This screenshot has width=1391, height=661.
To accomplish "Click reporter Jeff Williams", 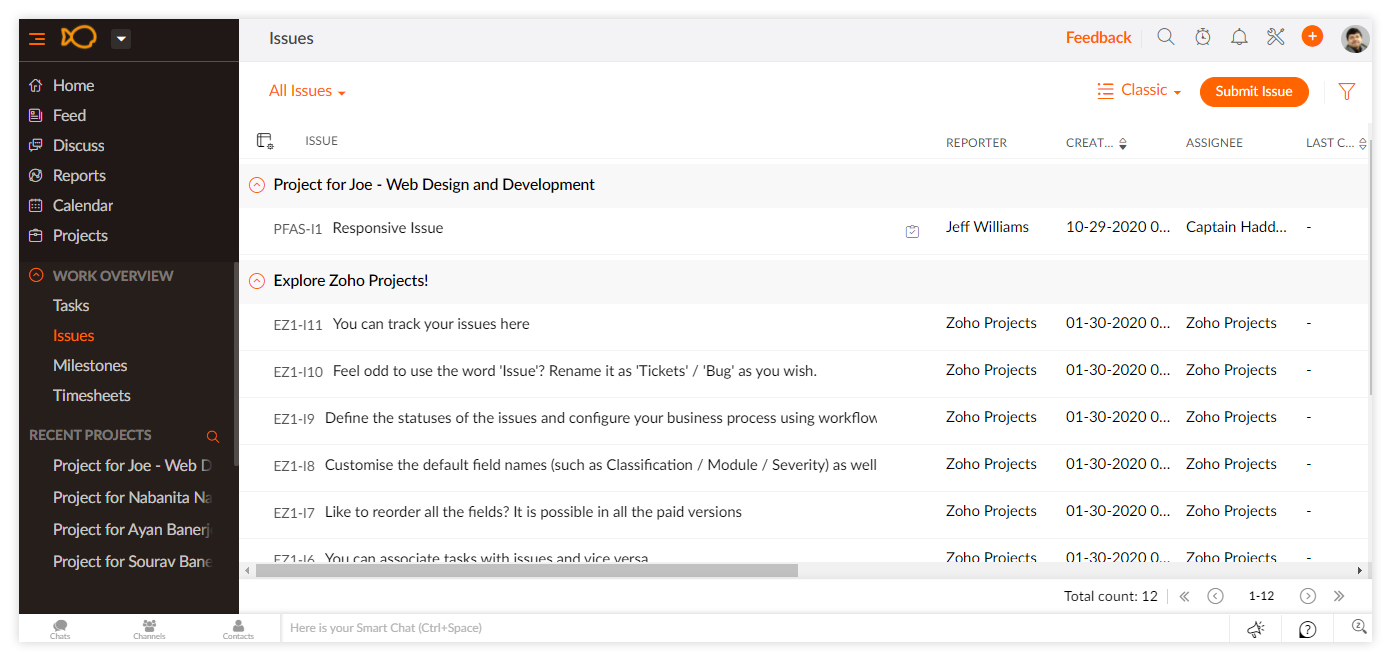I will pyautogui.click(x=987, y=227).
